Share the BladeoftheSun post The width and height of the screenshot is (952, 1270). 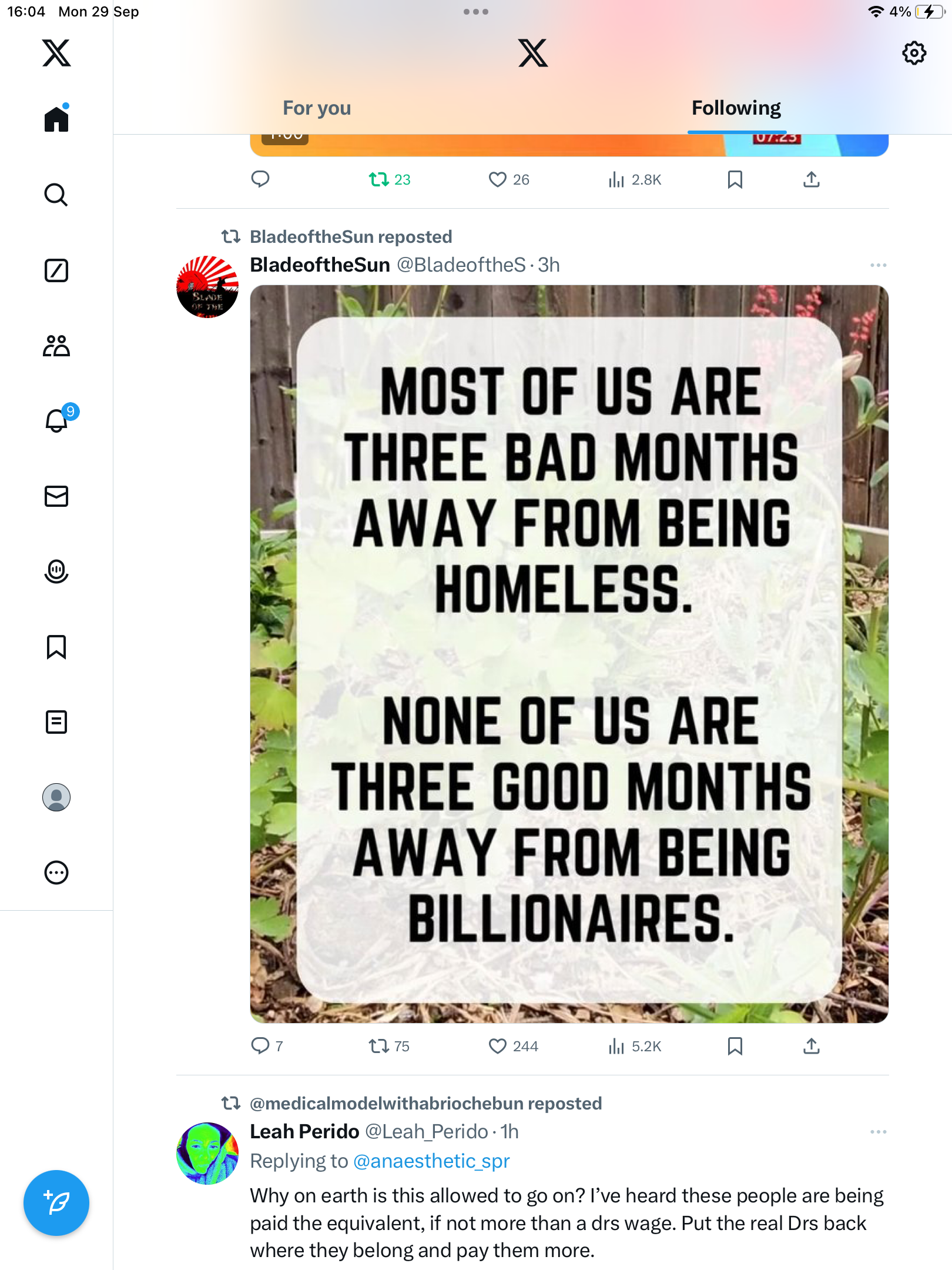(x=811, y=1046)
